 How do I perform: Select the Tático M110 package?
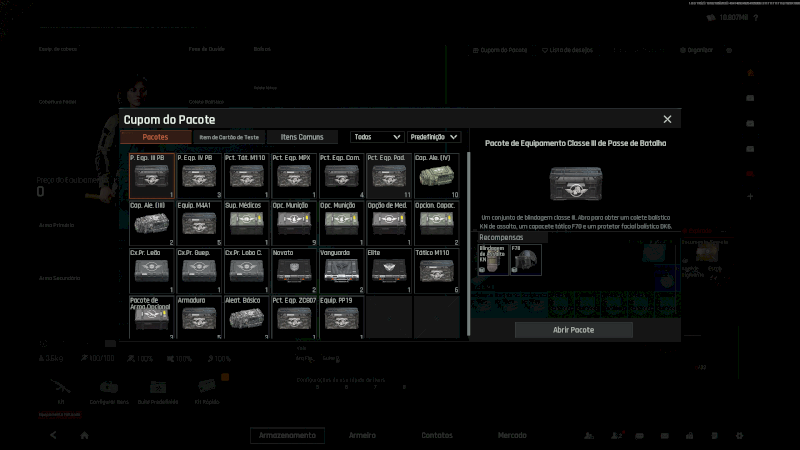(436, 270)
